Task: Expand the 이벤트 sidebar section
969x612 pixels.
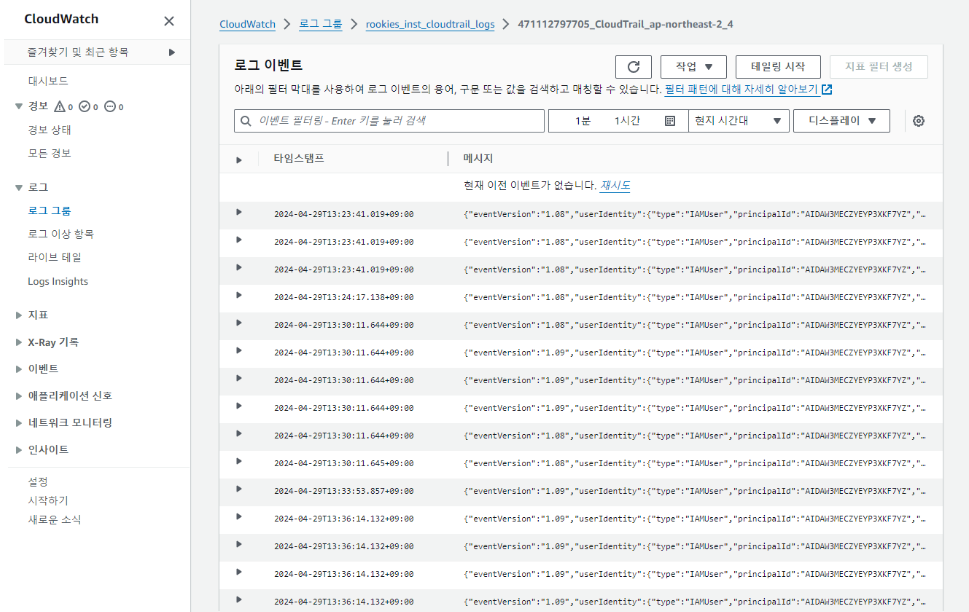Action: (x=19, y=369)
